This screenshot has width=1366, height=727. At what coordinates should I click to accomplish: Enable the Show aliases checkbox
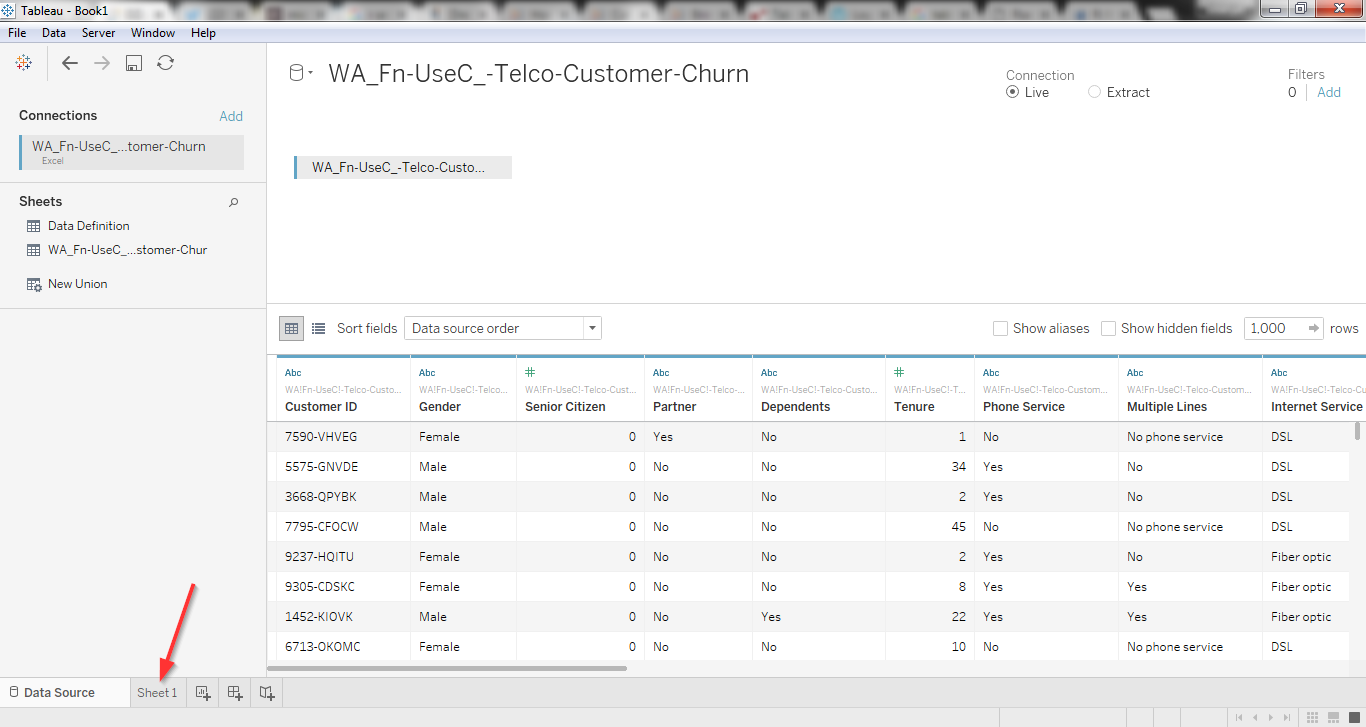[x=1000, y=328]
